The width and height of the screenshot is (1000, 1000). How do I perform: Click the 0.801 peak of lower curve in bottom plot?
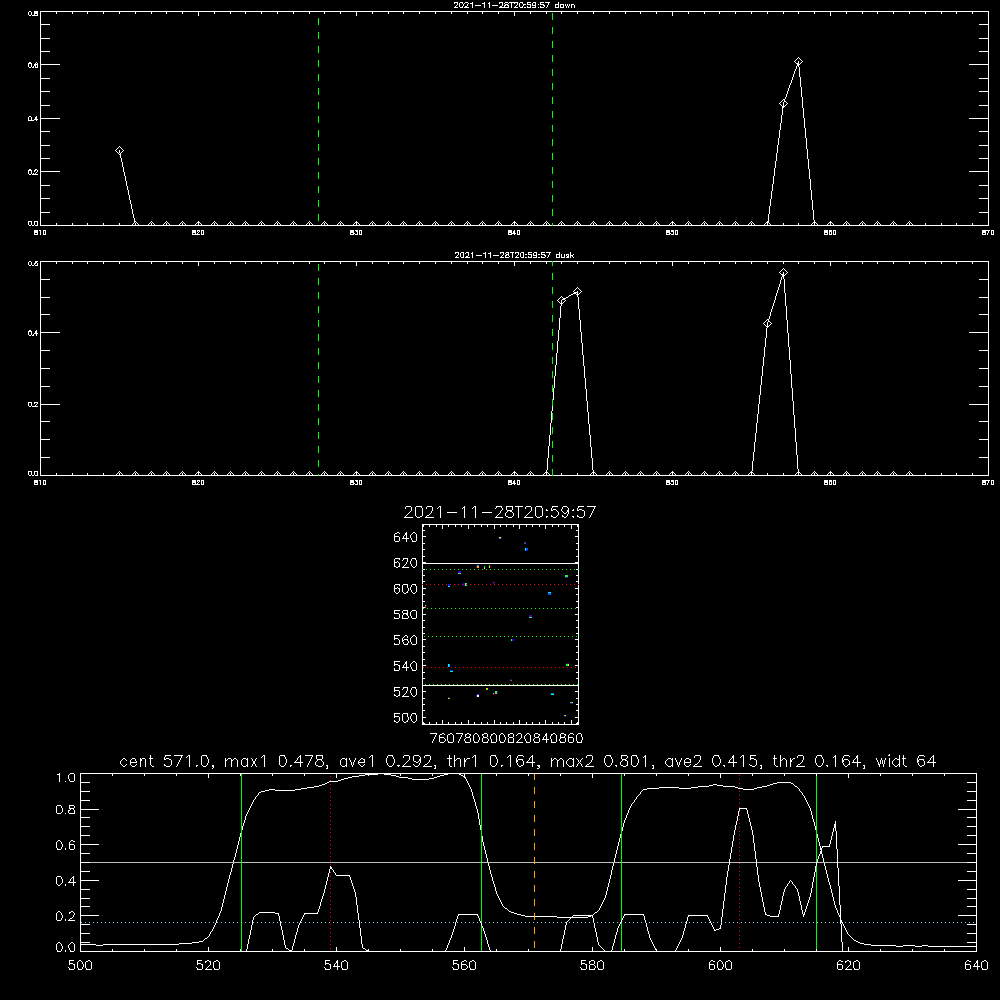pos(742,808)
